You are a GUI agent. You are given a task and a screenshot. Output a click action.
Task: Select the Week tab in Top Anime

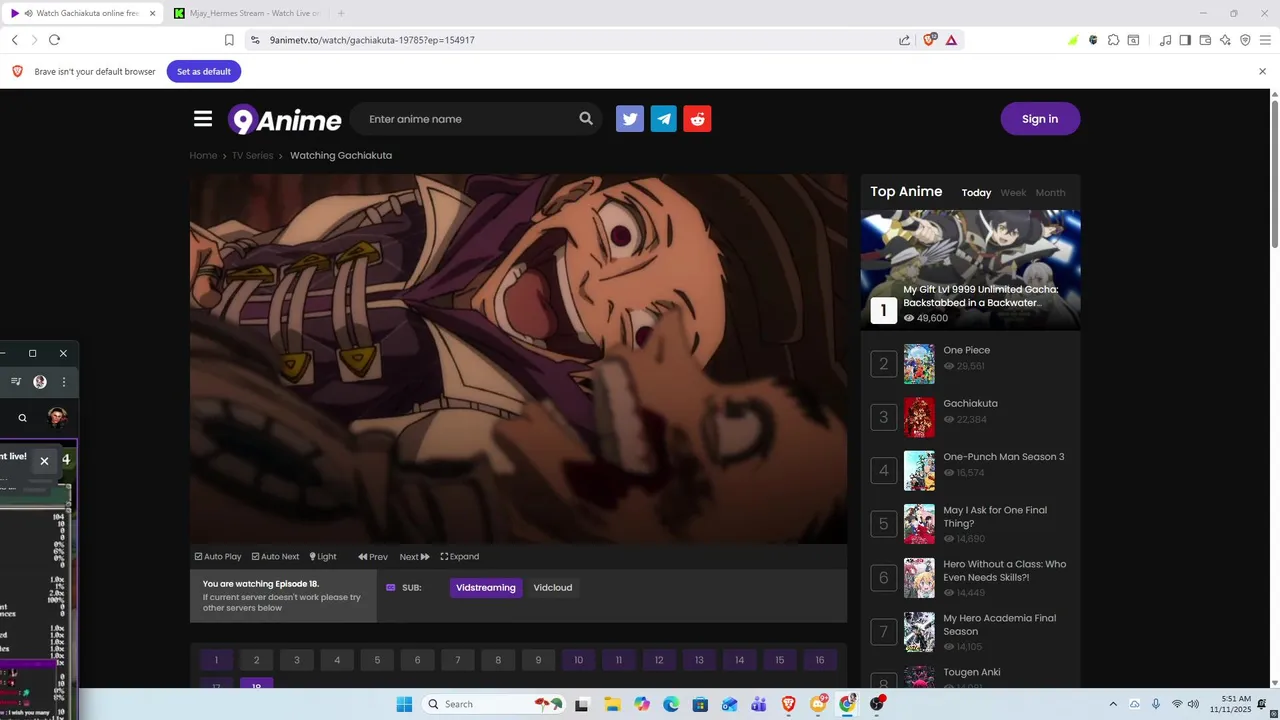click(x=1013, y=193)
